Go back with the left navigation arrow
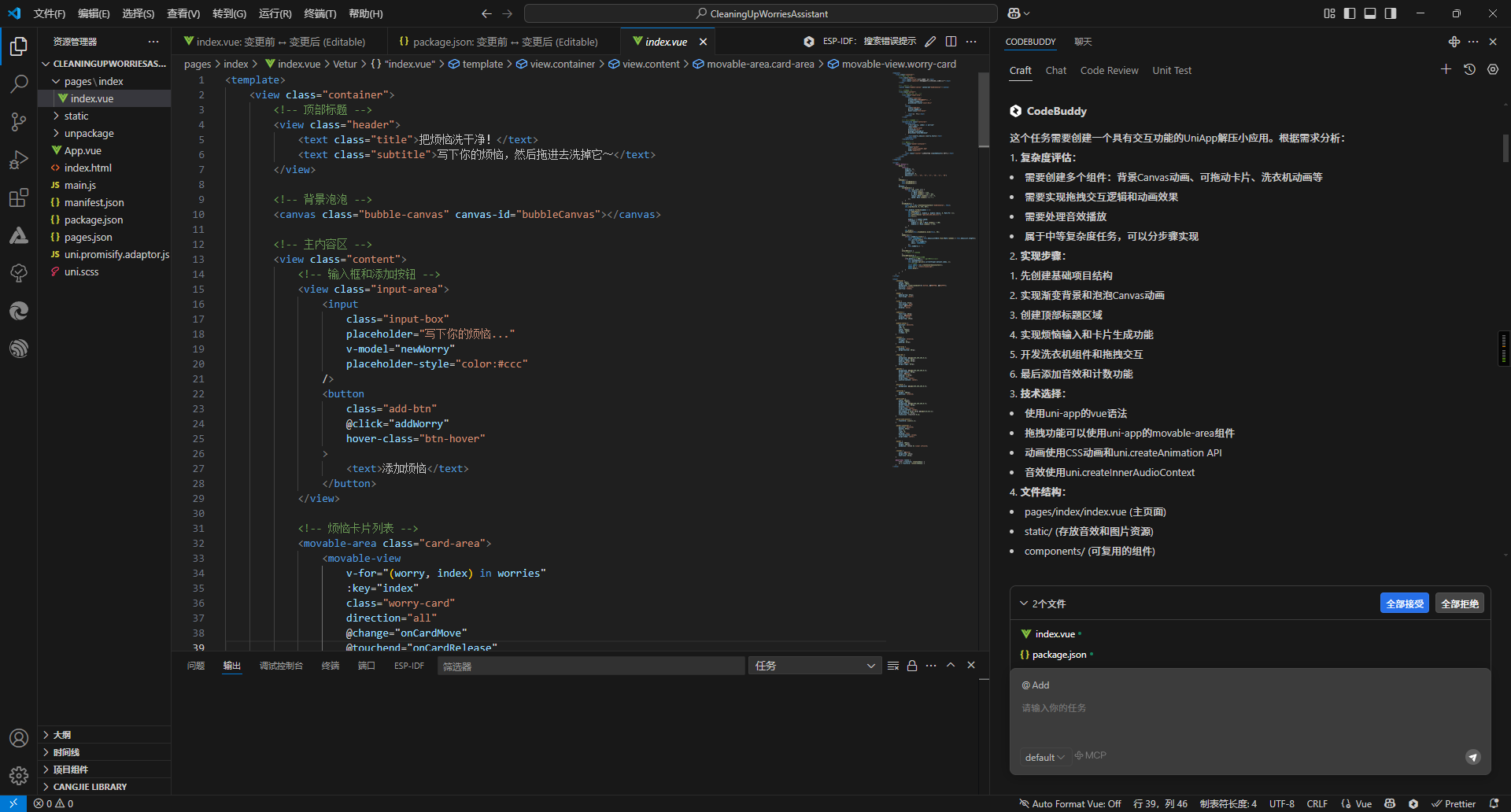This screenshot has height=812, width=1511. [x=486, y=13]
